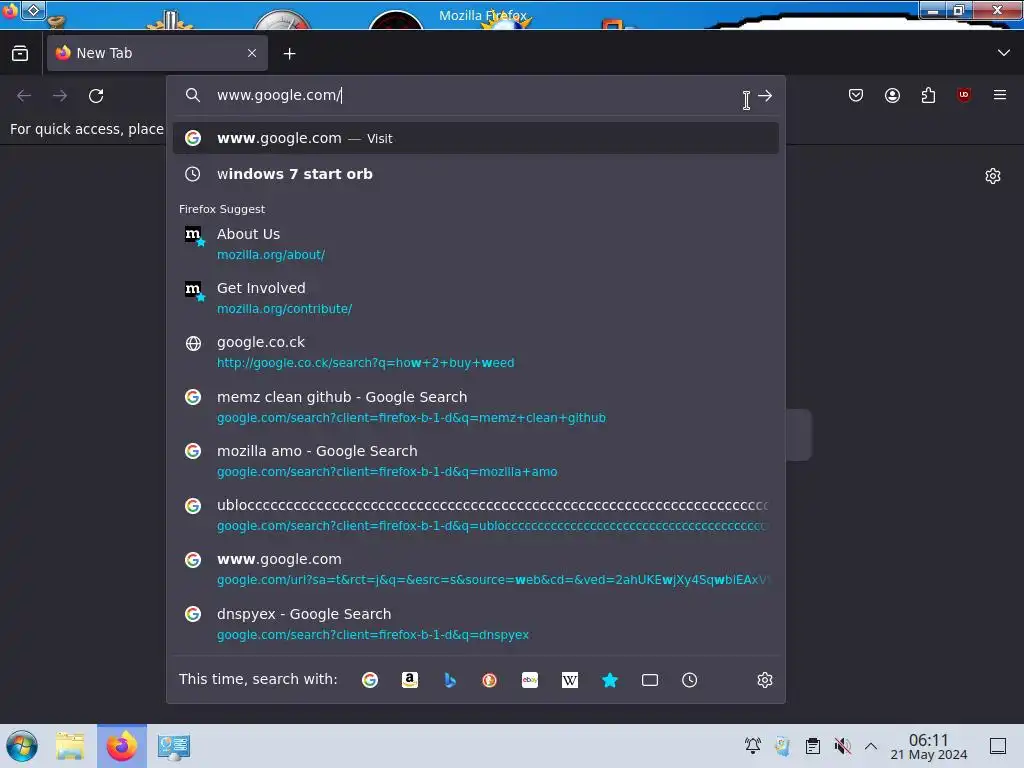Screen dimensions: 1024x768
Task: Click show desktop button on taskbar
Action: pos(998,746)
